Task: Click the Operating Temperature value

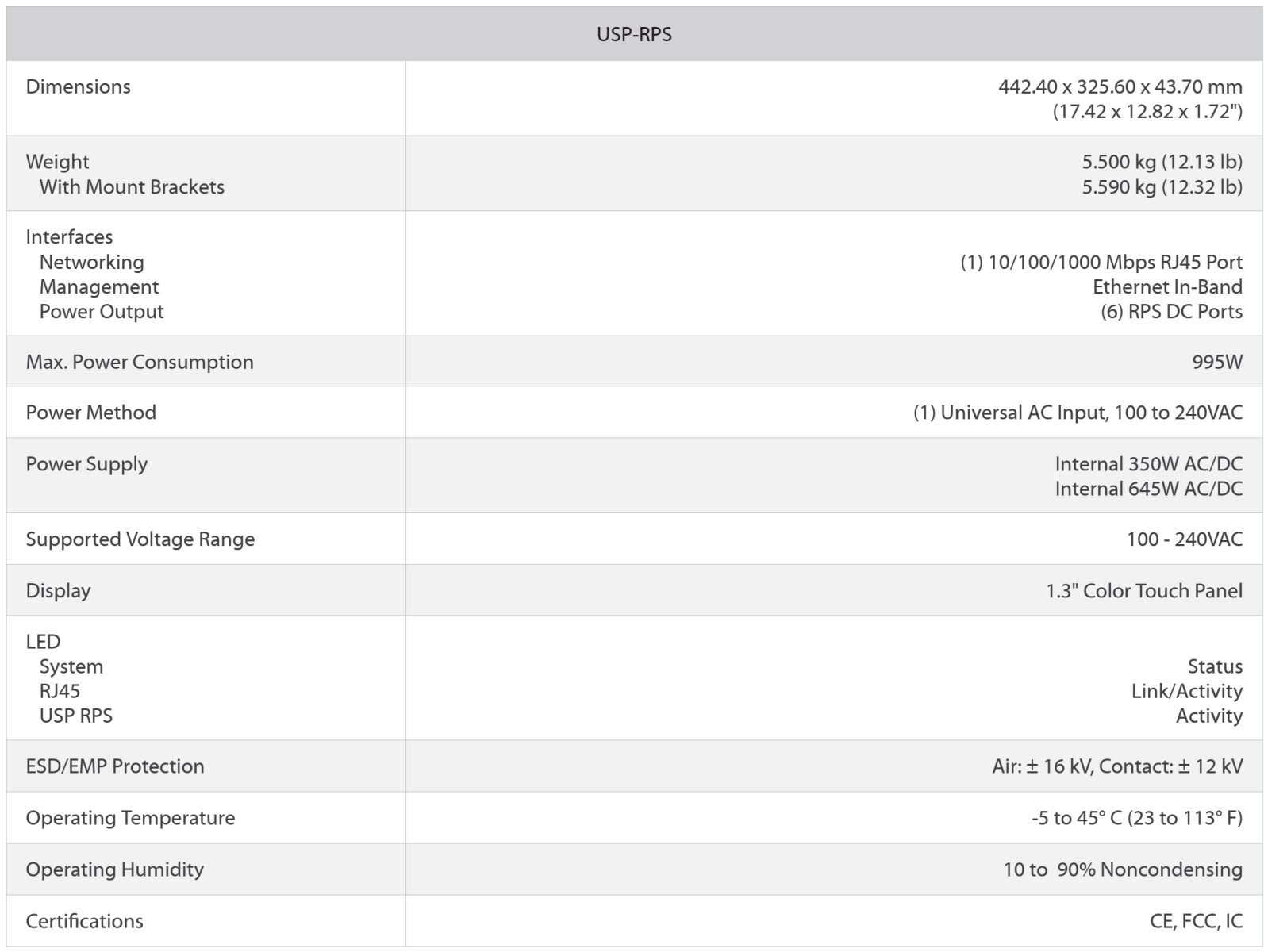Action: pos(1136,818)
